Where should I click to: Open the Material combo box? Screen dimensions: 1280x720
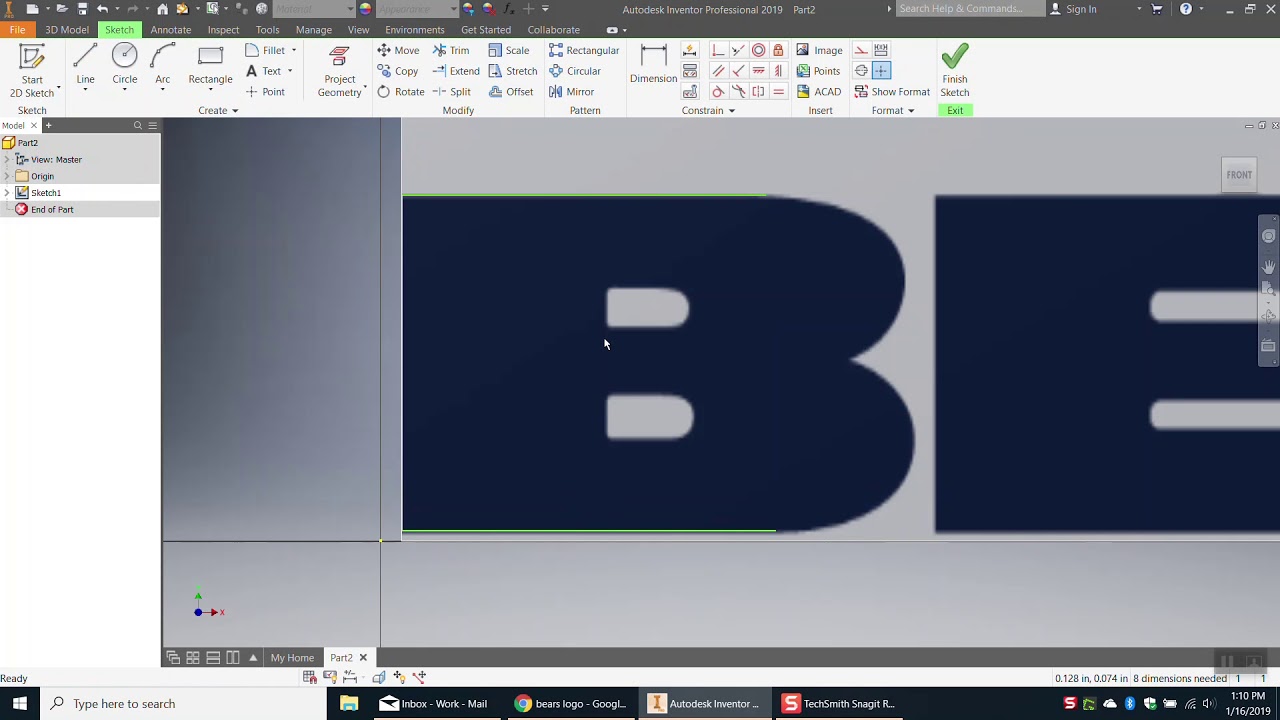(x=313, y=9)
